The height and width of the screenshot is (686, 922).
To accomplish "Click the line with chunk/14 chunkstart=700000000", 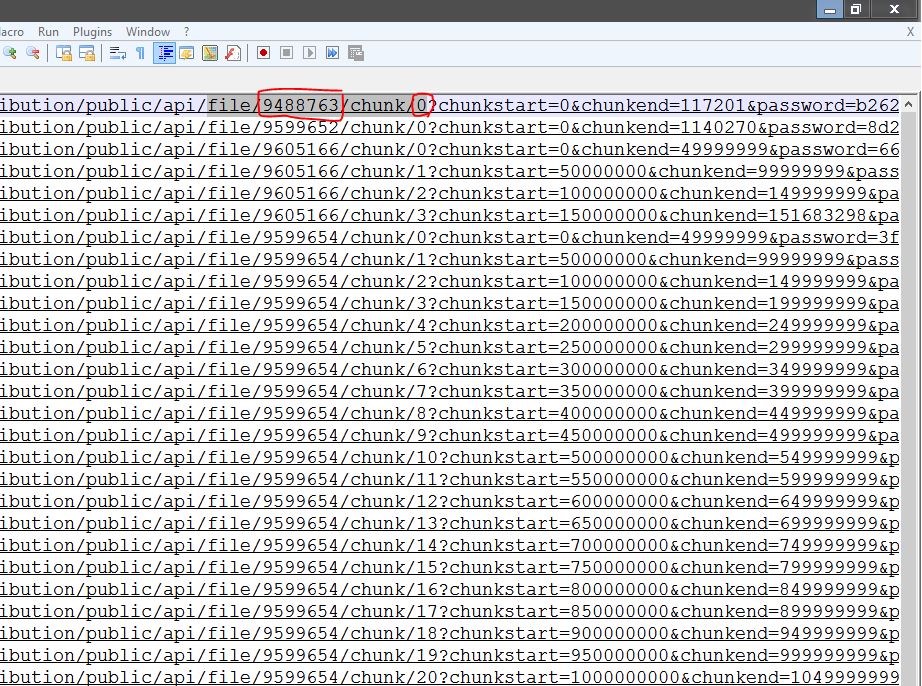I will click(x=450, y=546).
